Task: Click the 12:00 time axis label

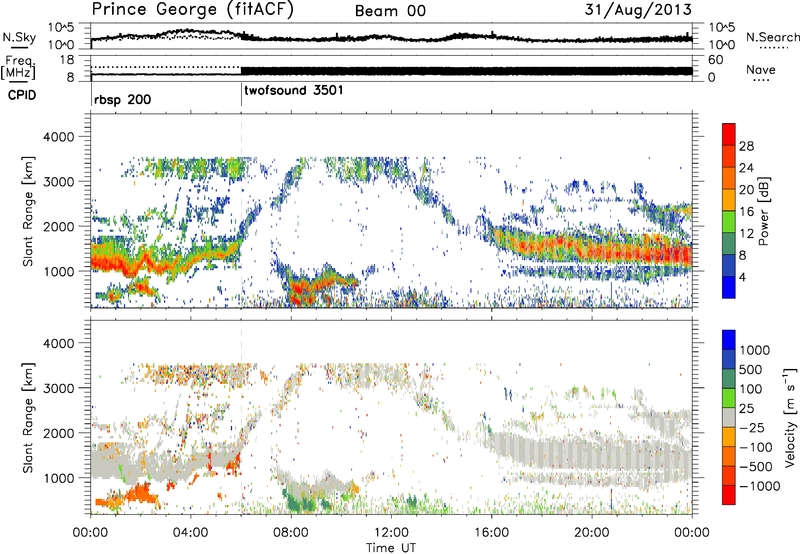Action: click(x=391, y=533)
